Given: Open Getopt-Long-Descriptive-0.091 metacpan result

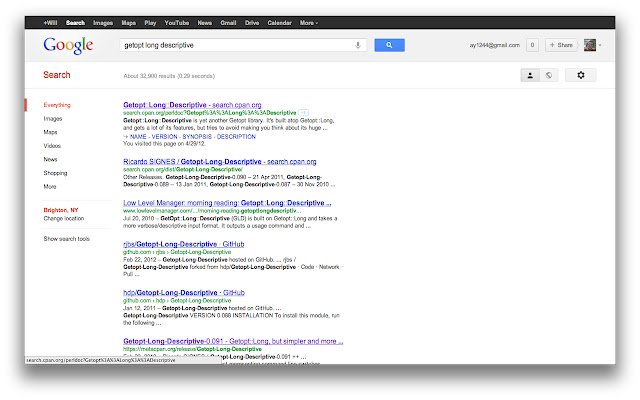Looking at the screenshot, I should click(x=233, y=341).
